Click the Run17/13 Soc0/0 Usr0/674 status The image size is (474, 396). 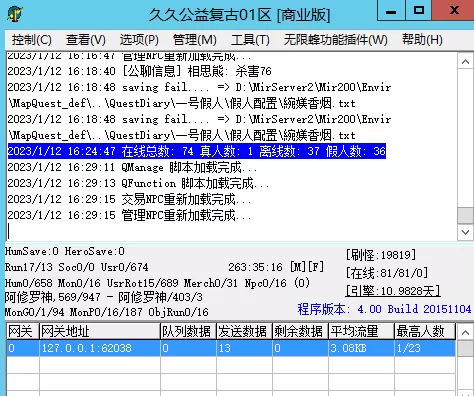pos(77,267)
